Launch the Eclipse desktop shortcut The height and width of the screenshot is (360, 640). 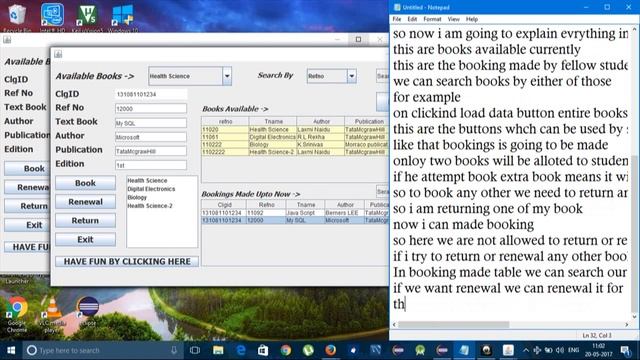coord(87,312)
